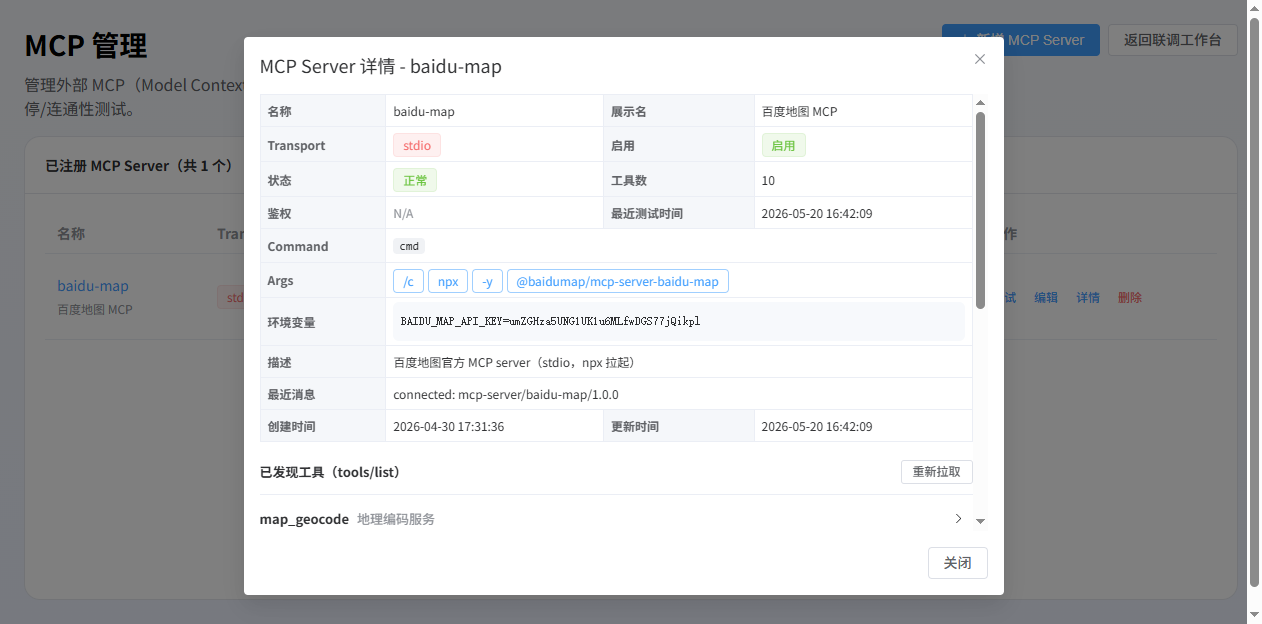Click the name value baidu-map in details table

tap(424, 111)
